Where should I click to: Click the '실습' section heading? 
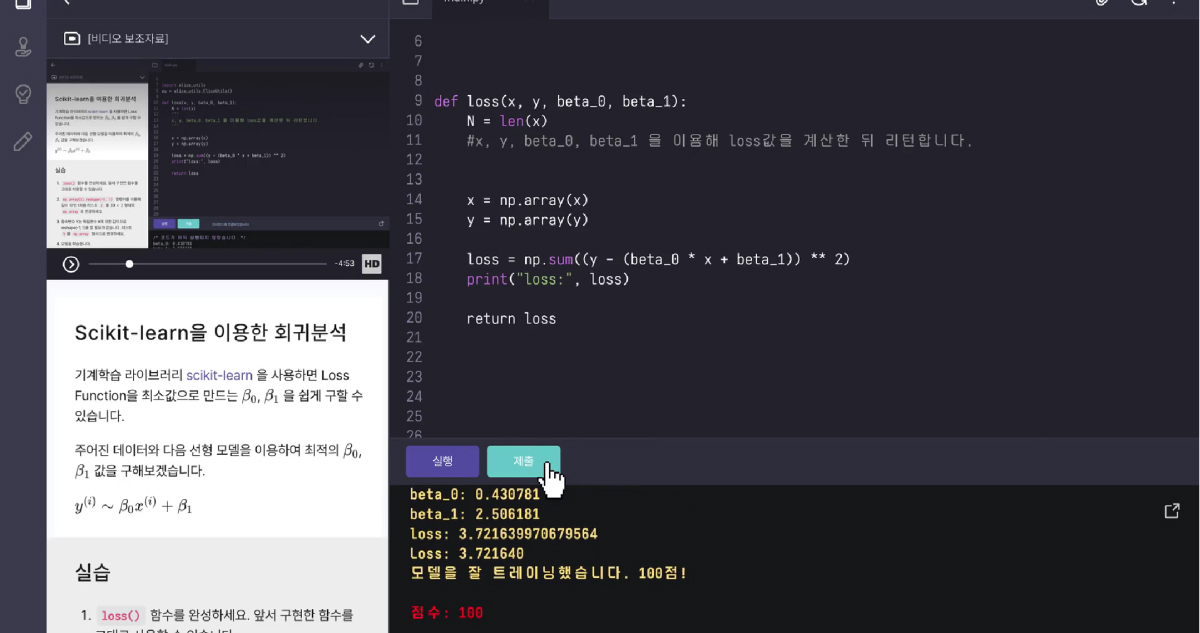pos(93,572)
